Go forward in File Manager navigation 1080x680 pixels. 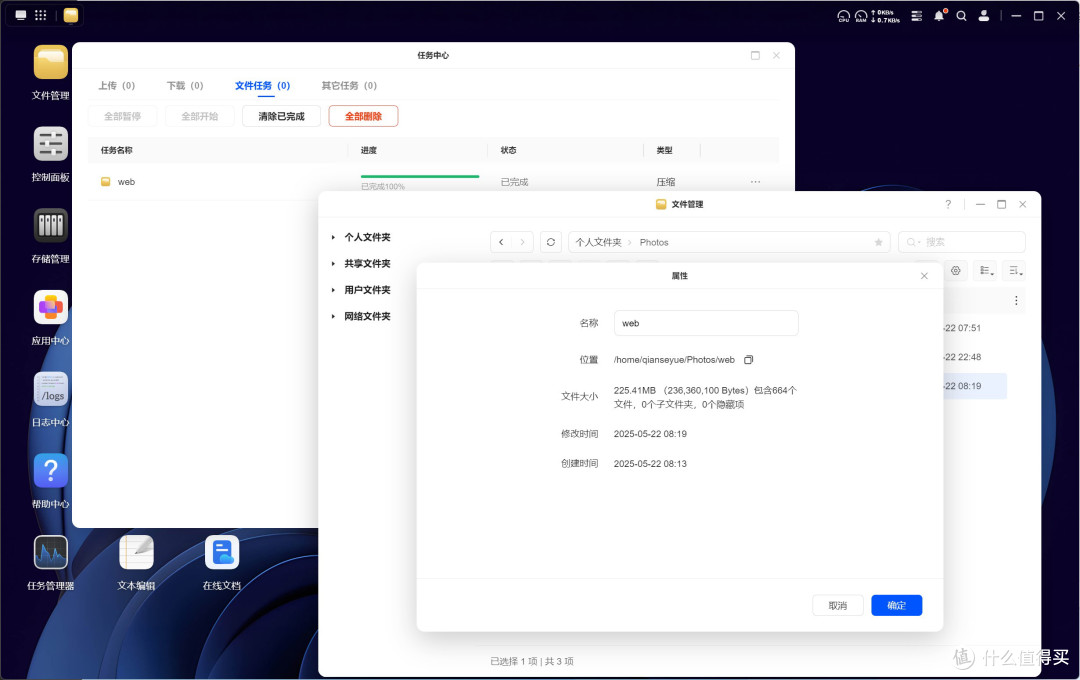point(522,242)
